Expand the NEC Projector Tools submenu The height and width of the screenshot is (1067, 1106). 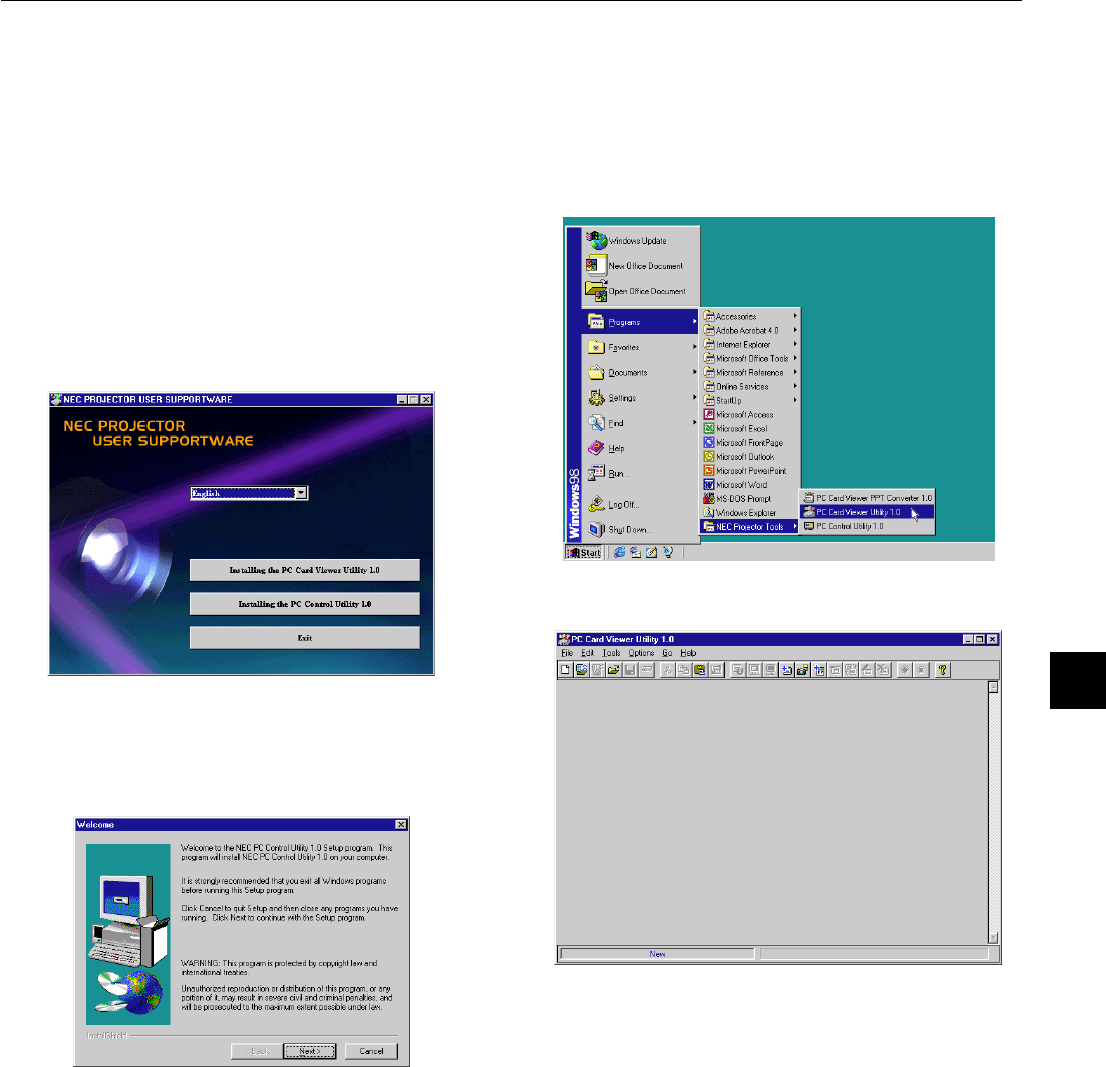pos(750,527)
